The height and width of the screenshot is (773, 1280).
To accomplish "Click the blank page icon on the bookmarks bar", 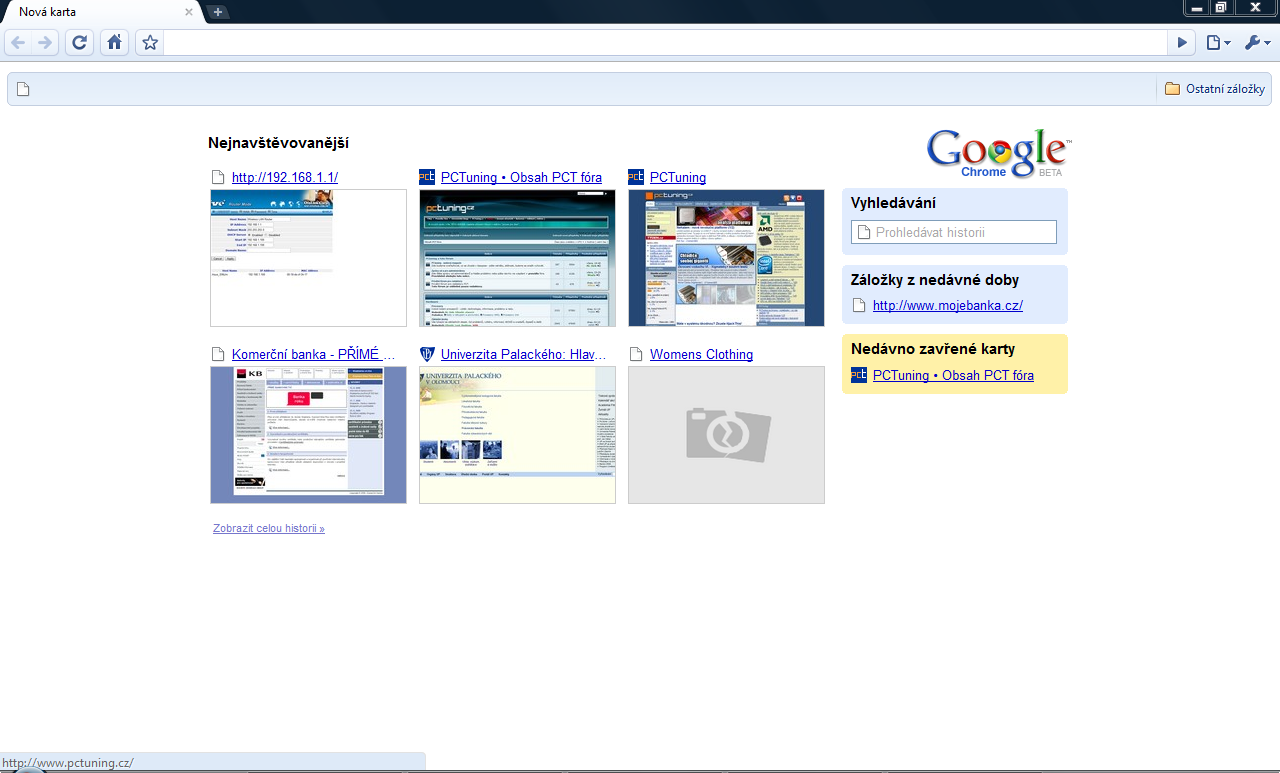I will tap(23, 89).
